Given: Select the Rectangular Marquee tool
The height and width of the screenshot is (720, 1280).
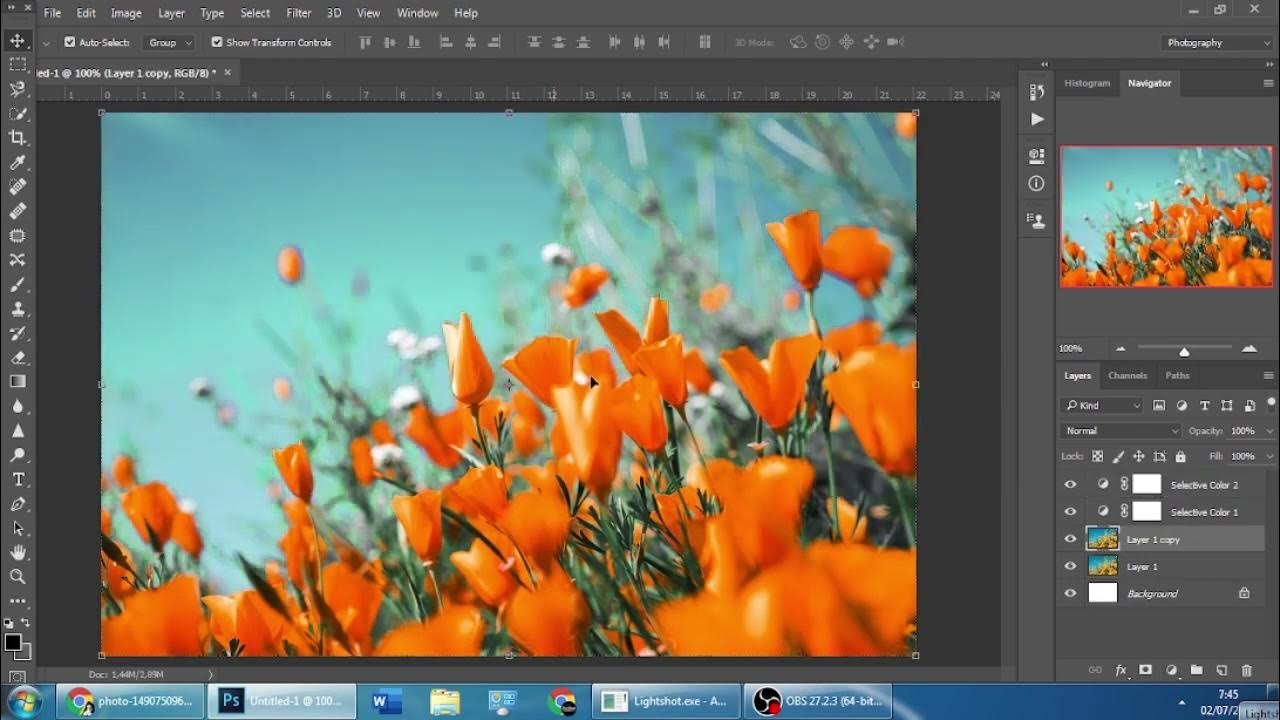Looking at the screenshot, I should [17, 65].
